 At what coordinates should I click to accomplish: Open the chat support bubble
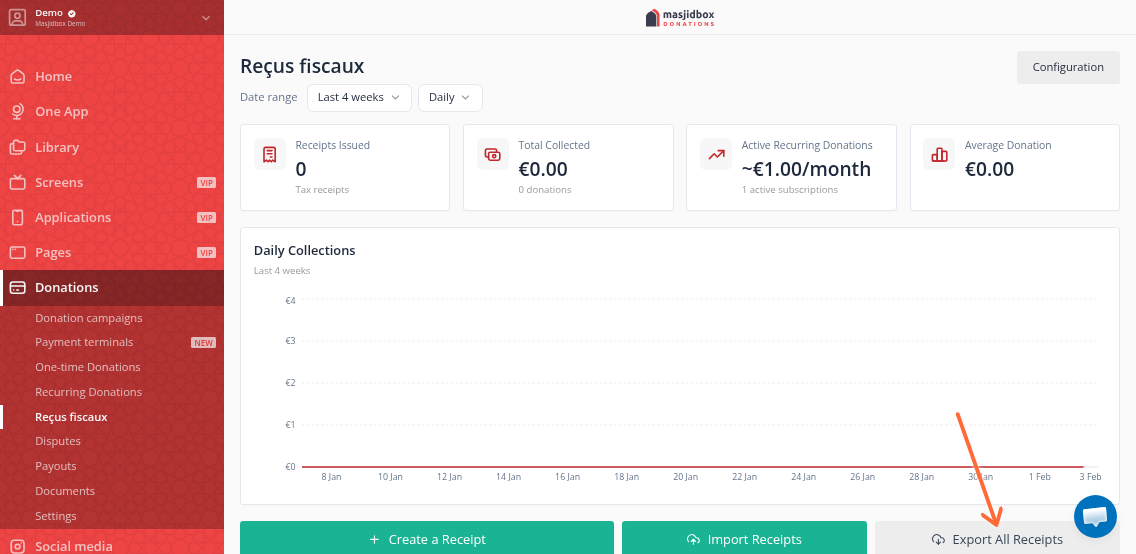tap(1095, 516)
